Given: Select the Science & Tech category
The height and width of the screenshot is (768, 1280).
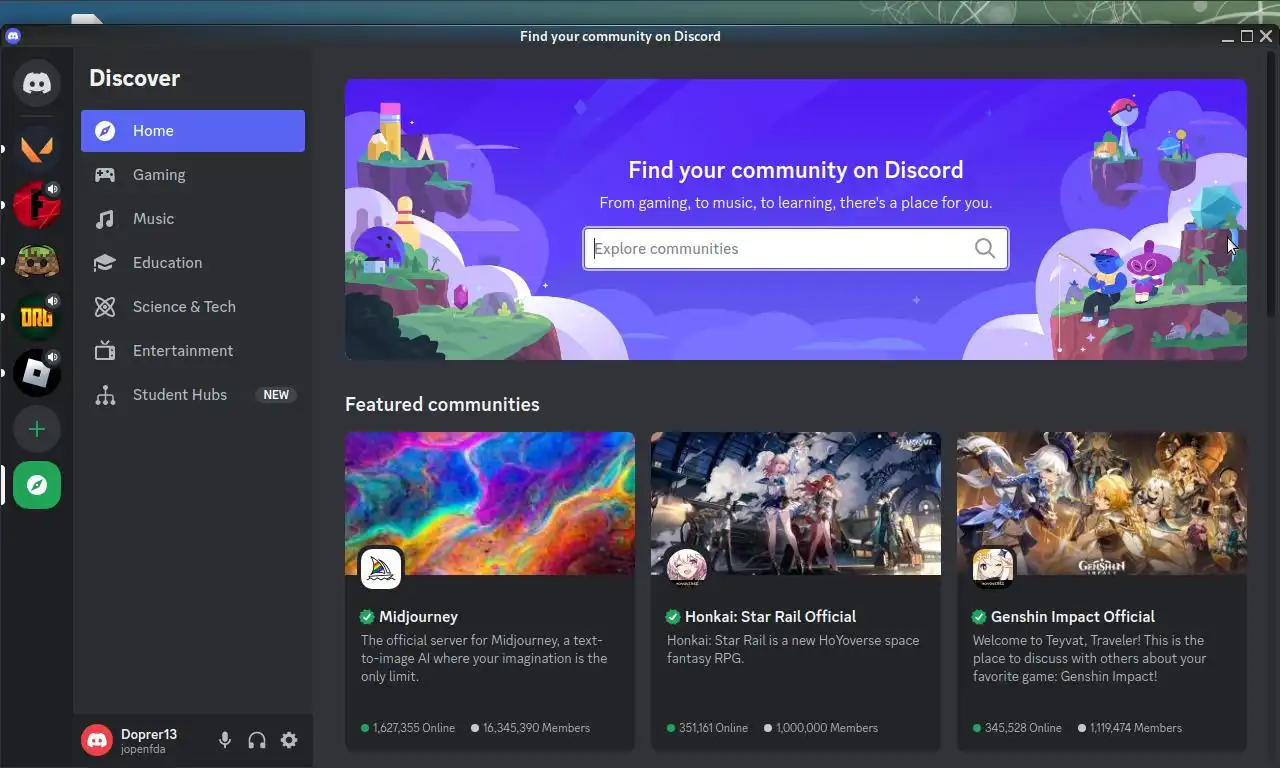Looking at the screenshot, I should (193, 307).
